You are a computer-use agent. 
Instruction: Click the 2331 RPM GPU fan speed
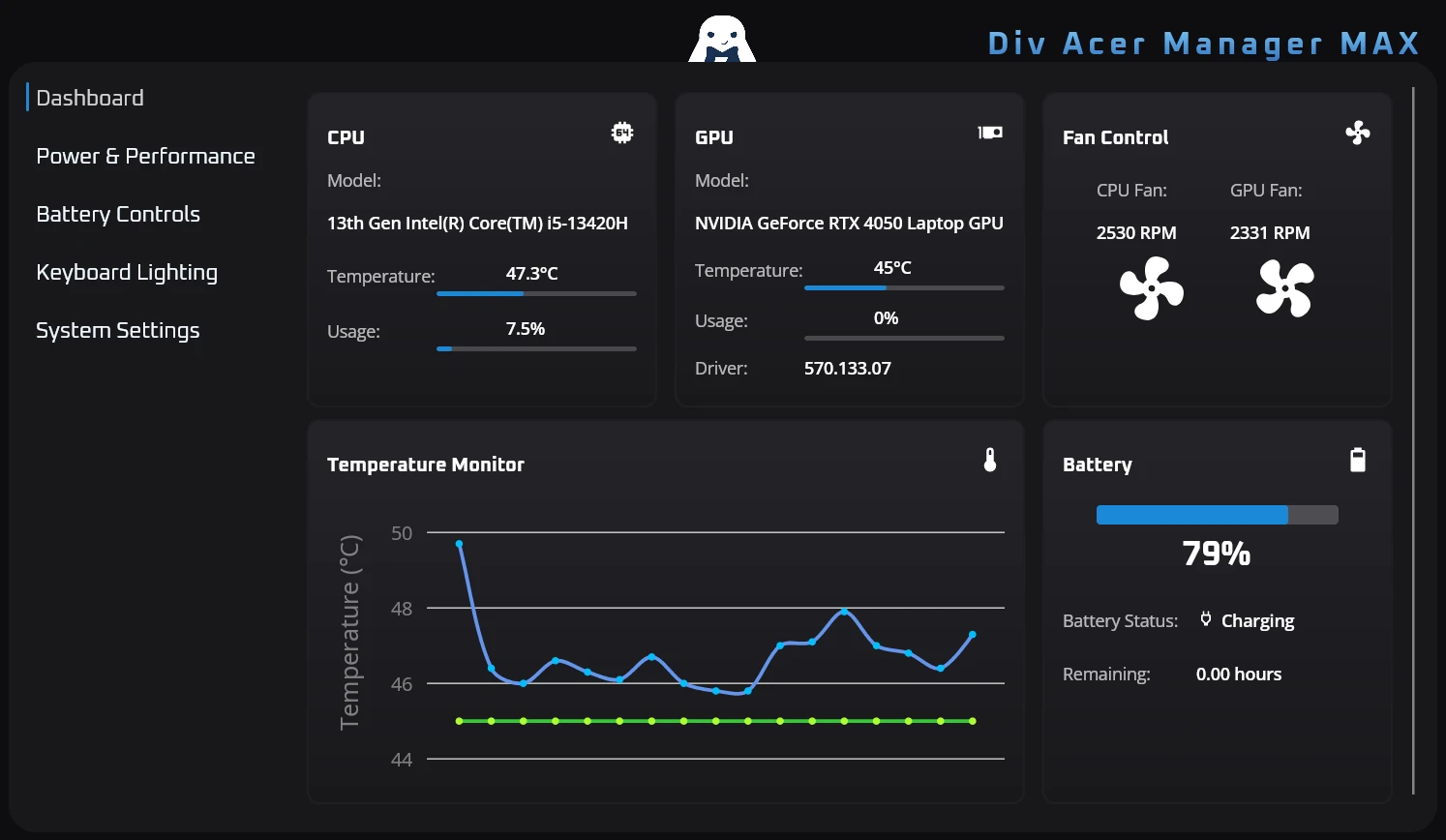(1270, 233)
